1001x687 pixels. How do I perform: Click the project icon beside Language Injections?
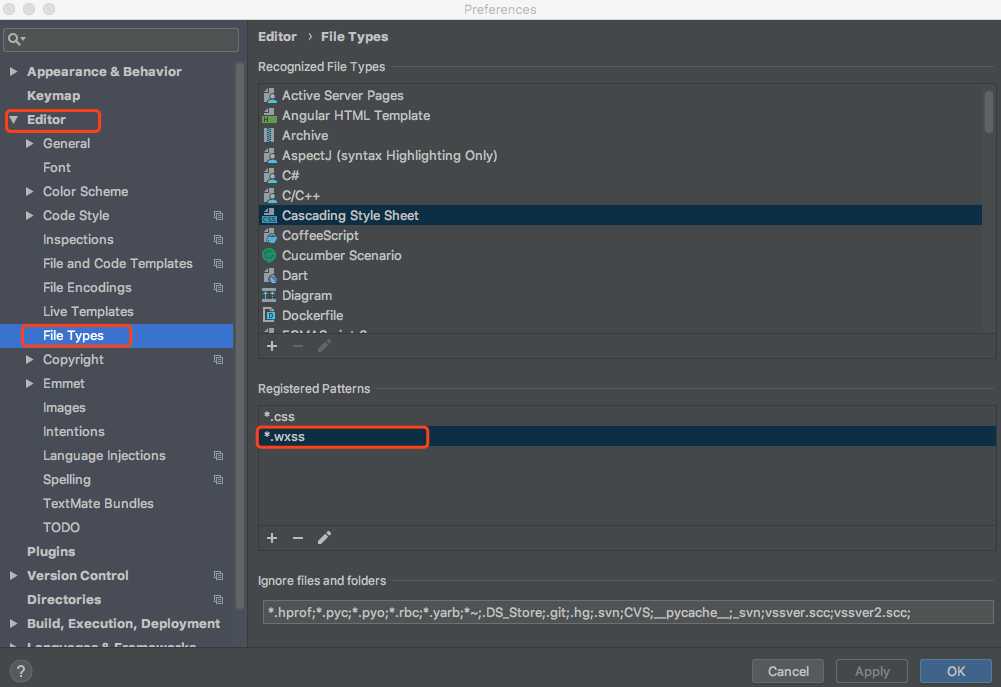coord(218,456)
